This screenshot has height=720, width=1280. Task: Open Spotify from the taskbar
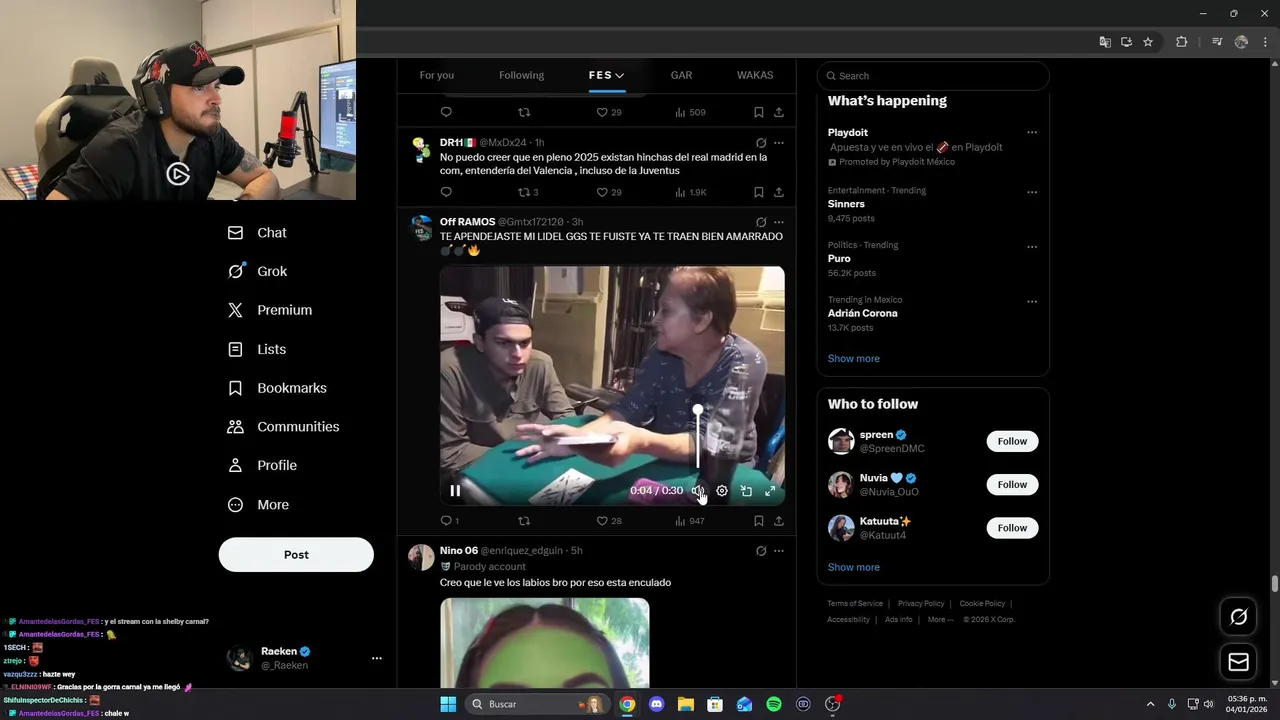coord(774,704)
